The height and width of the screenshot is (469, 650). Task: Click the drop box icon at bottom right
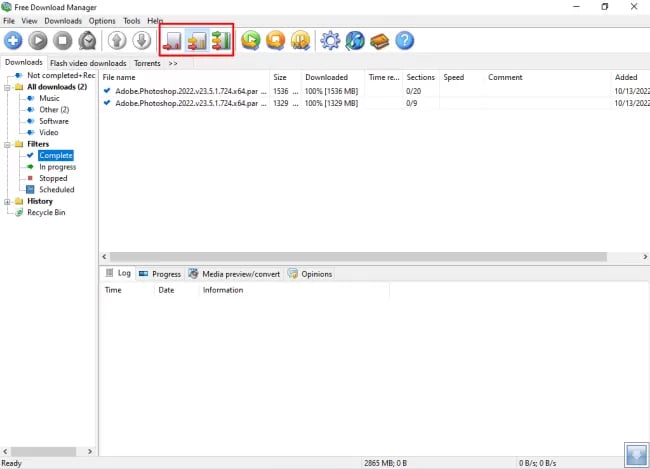click(636, 455)
